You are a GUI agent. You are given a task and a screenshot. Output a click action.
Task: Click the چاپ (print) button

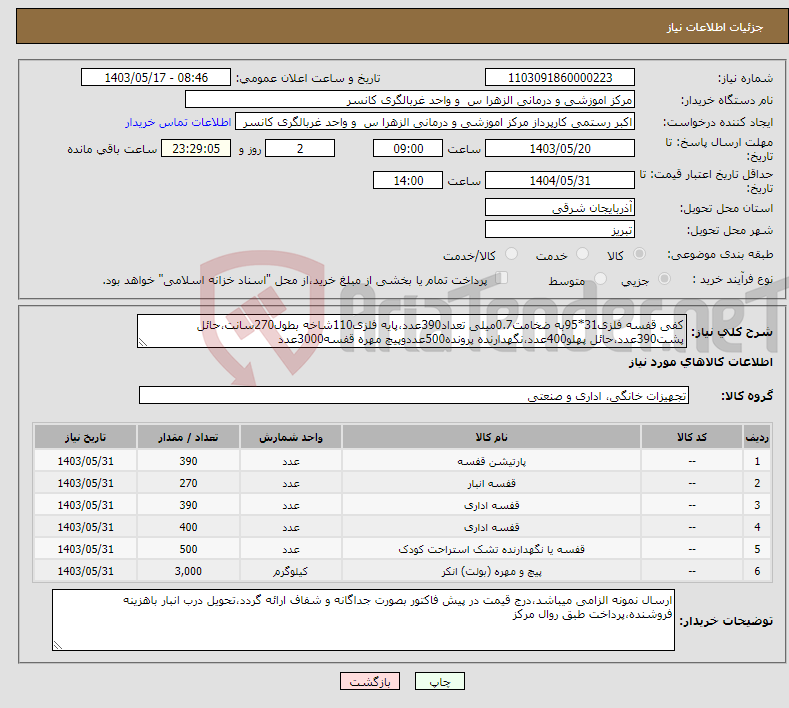(x=439, y=681)
